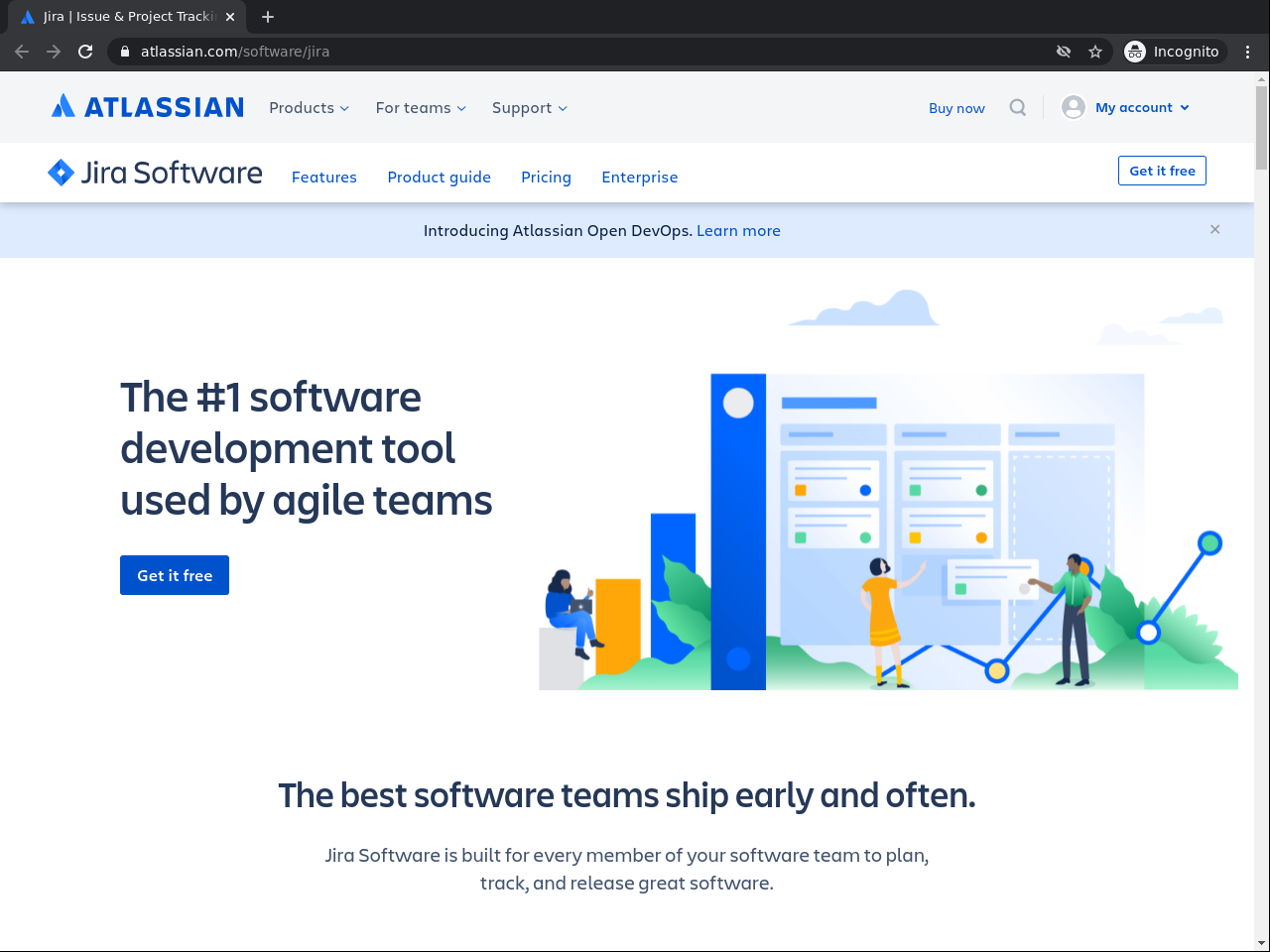This screenshot has height=952, width=1270.
Task: Click the address bar URL field
Action: pos(585,52)
